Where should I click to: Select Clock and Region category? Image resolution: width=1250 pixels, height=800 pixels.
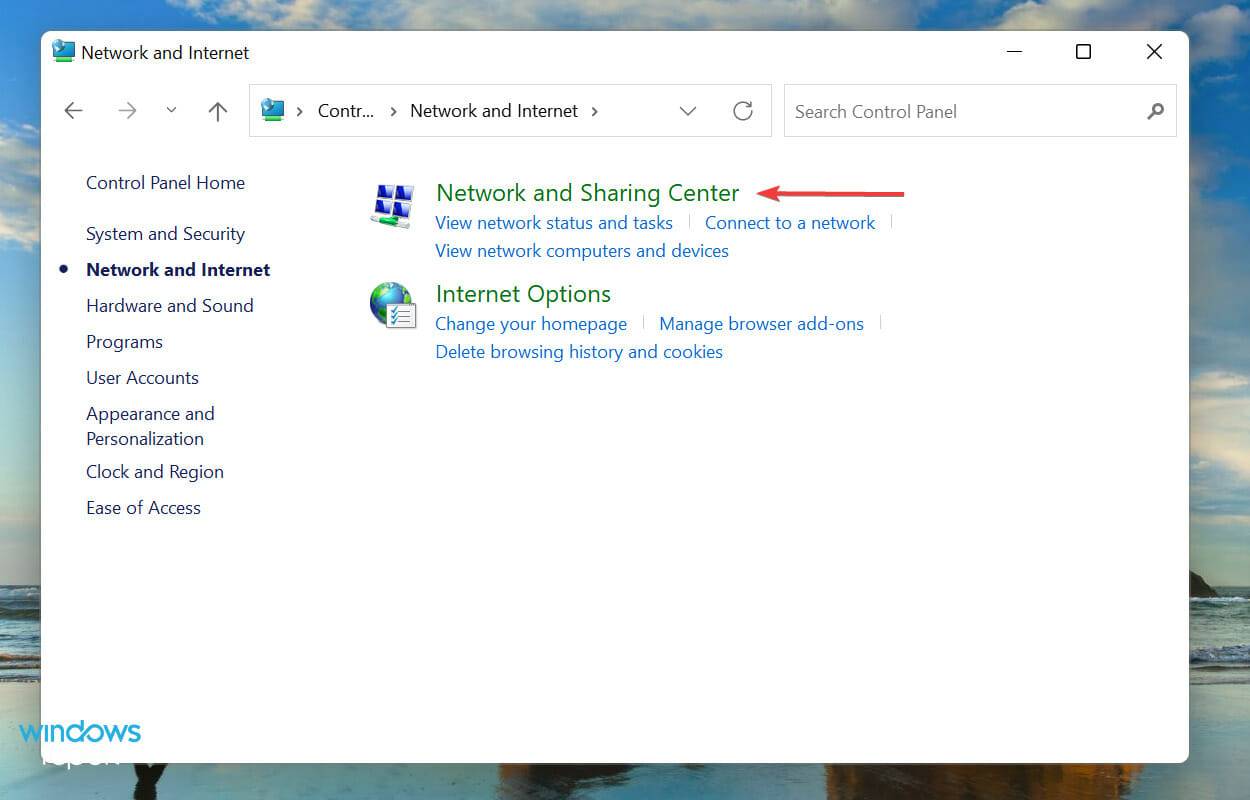click(x=154, y=471)
